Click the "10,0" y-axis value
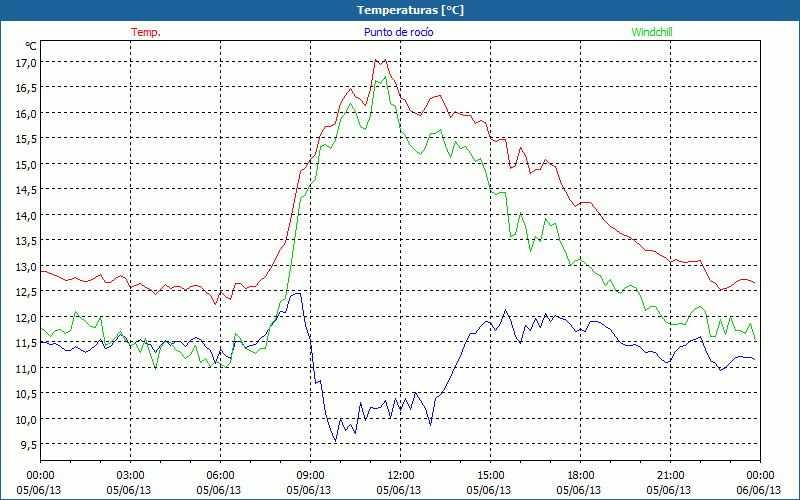This screenshot has width=800, height=500. (x=27, y=419)
